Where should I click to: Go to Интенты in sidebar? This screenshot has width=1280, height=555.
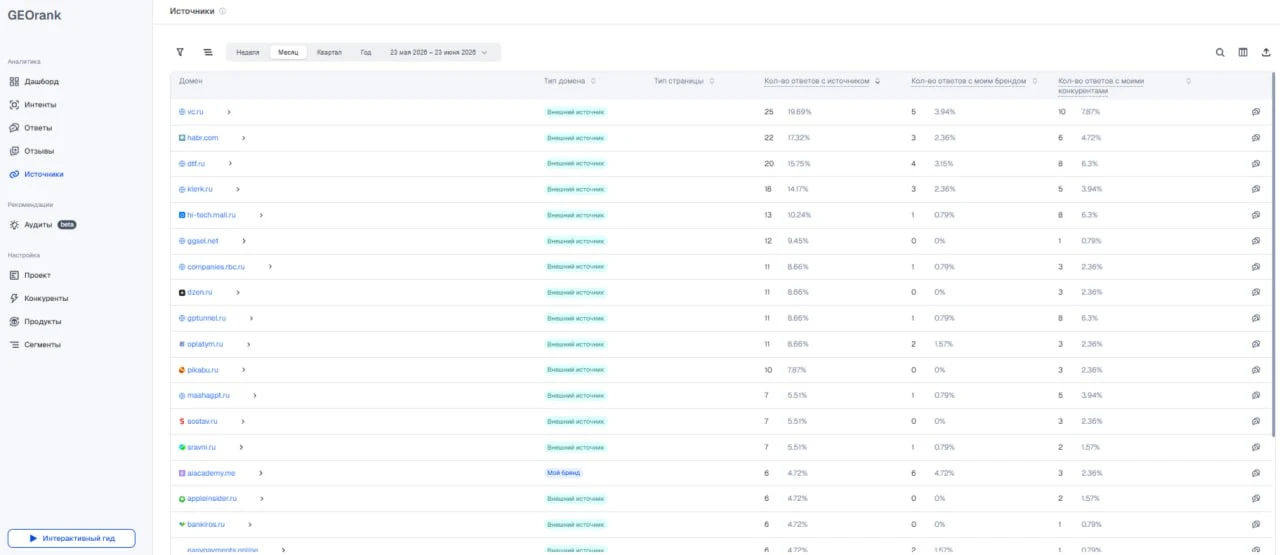coord(33,104)
